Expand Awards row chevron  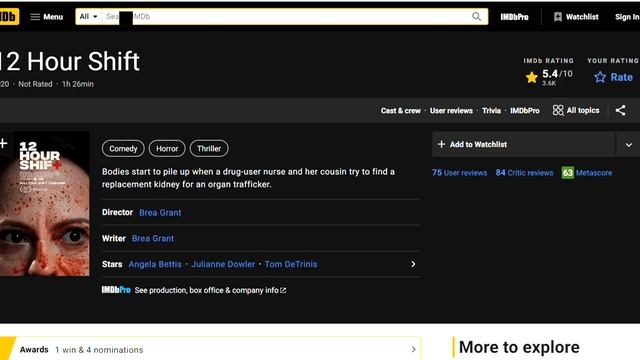point(413,349)
